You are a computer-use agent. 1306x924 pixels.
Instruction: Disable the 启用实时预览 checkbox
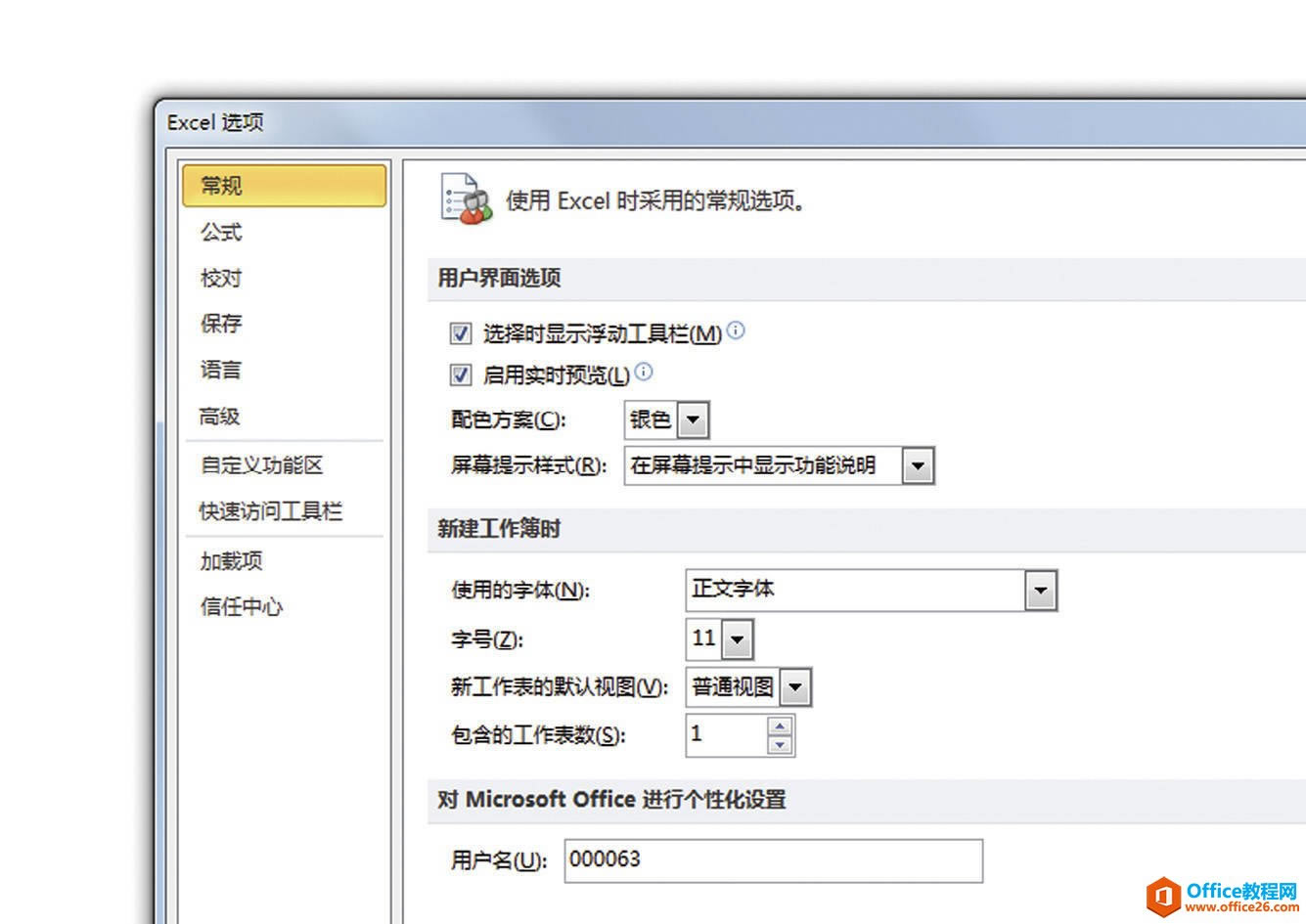pyautogui.click(x=461, y=375)
